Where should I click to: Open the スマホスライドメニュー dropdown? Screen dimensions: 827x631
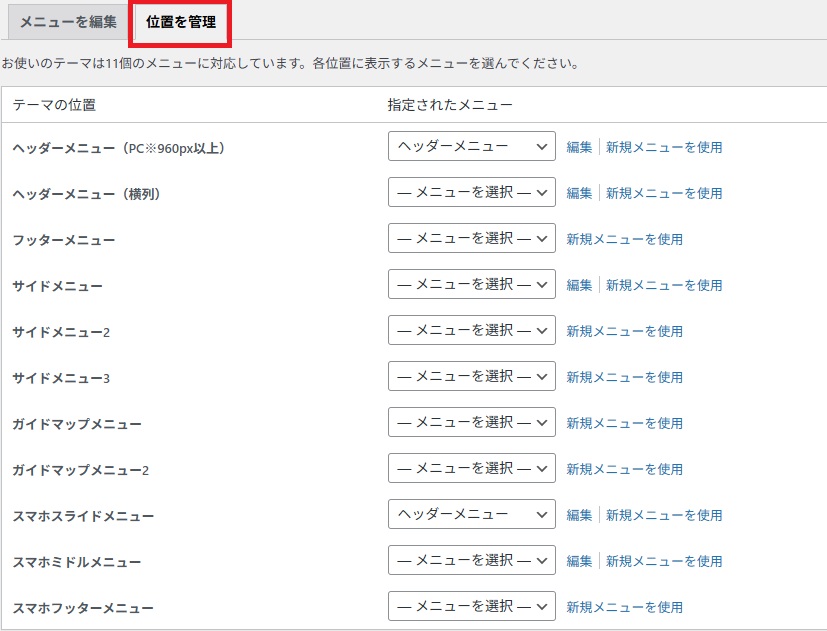(472, 514)
